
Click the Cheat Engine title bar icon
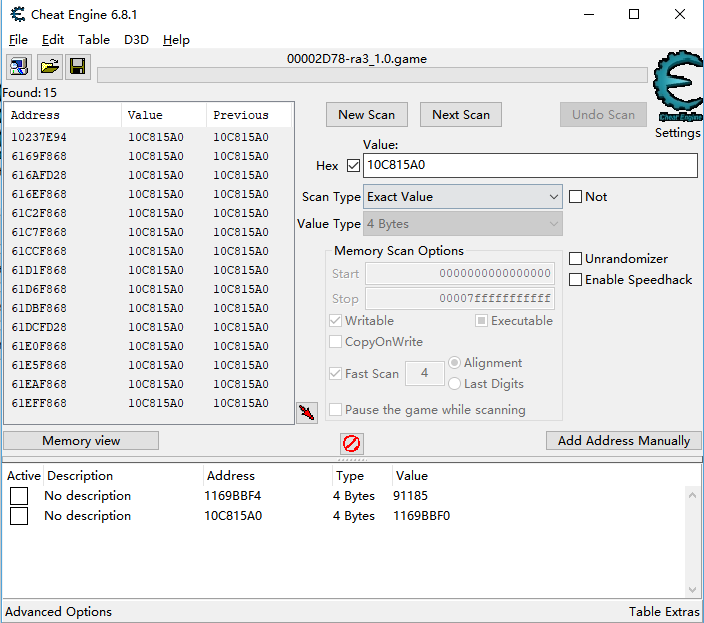[18, 14]
